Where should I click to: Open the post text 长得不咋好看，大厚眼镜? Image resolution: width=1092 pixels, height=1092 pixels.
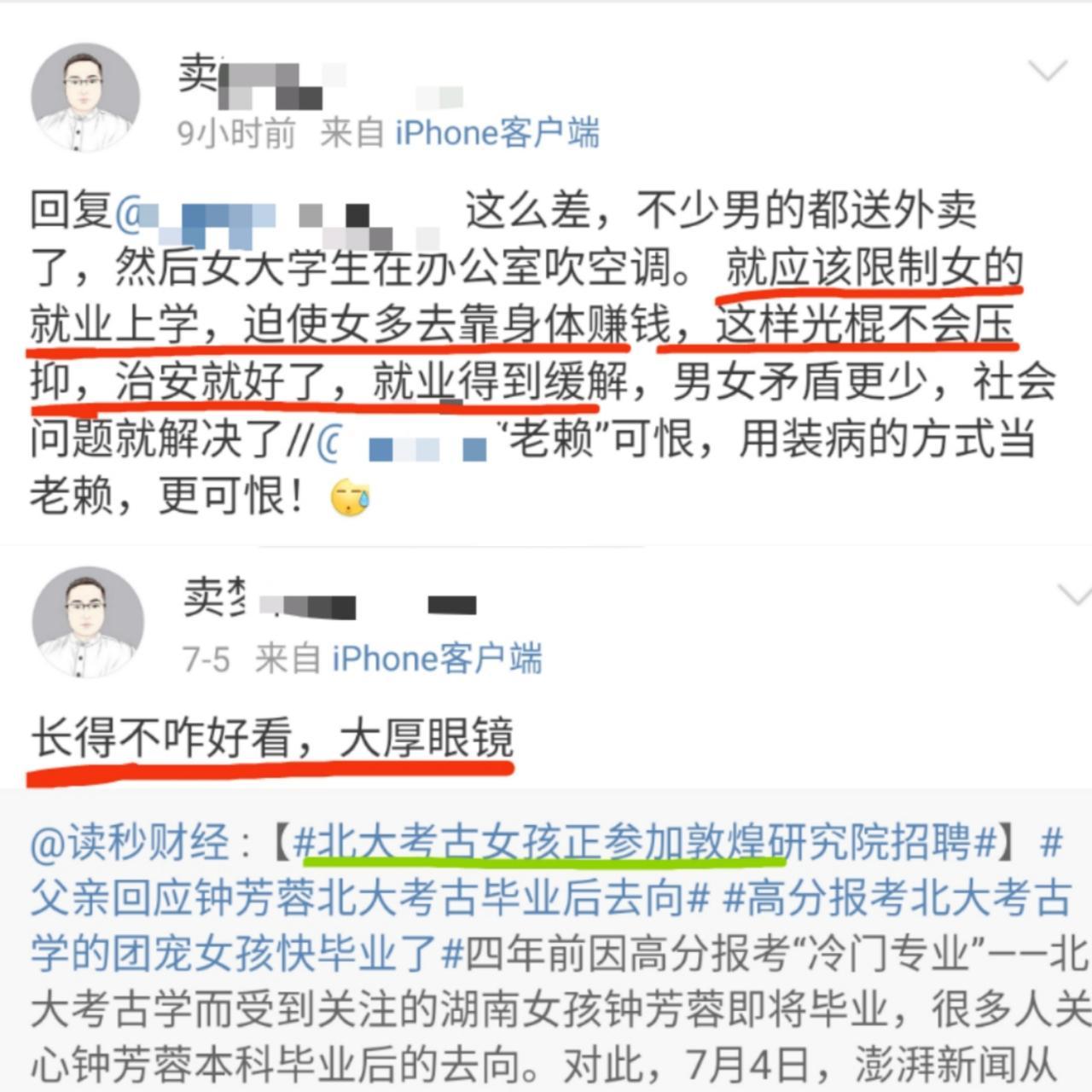[x=272, y=739]
